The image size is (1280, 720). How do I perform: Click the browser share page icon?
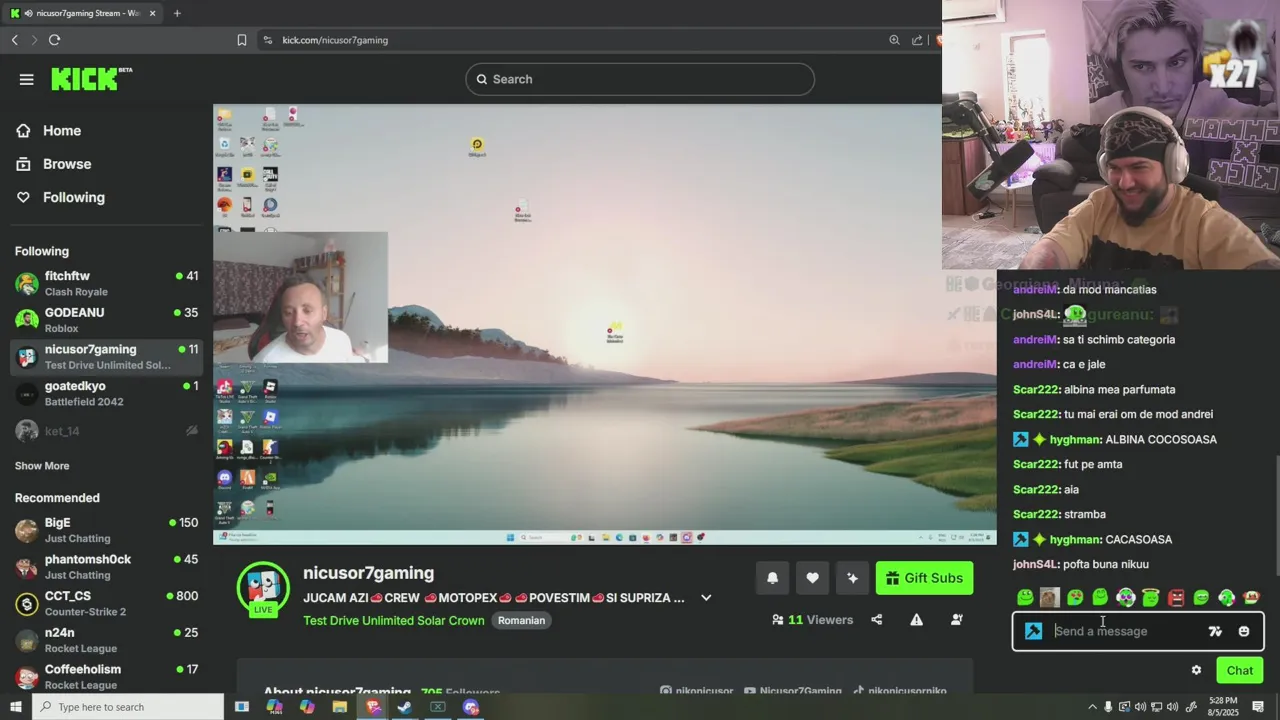click(917, 40)
